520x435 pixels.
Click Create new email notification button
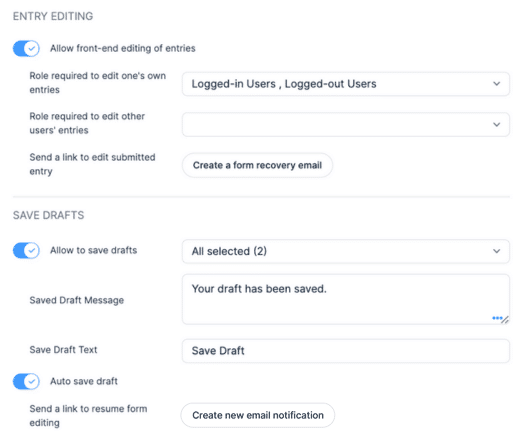258,415
